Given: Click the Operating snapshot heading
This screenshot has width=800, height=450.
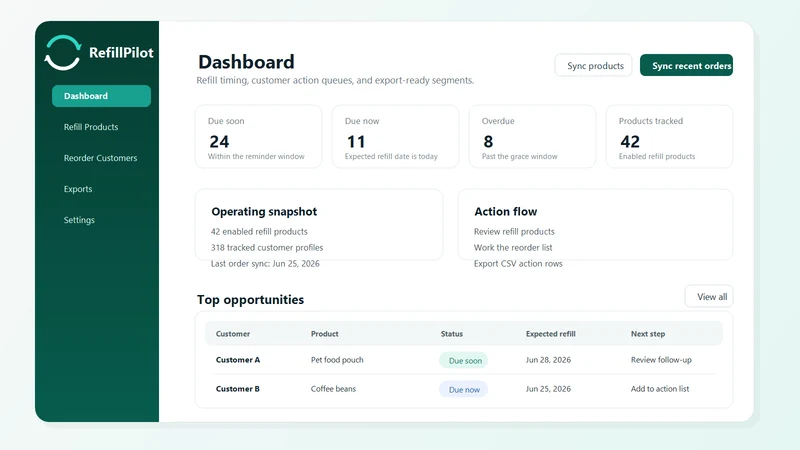Looking at the screenshot, I should [264, 212].
